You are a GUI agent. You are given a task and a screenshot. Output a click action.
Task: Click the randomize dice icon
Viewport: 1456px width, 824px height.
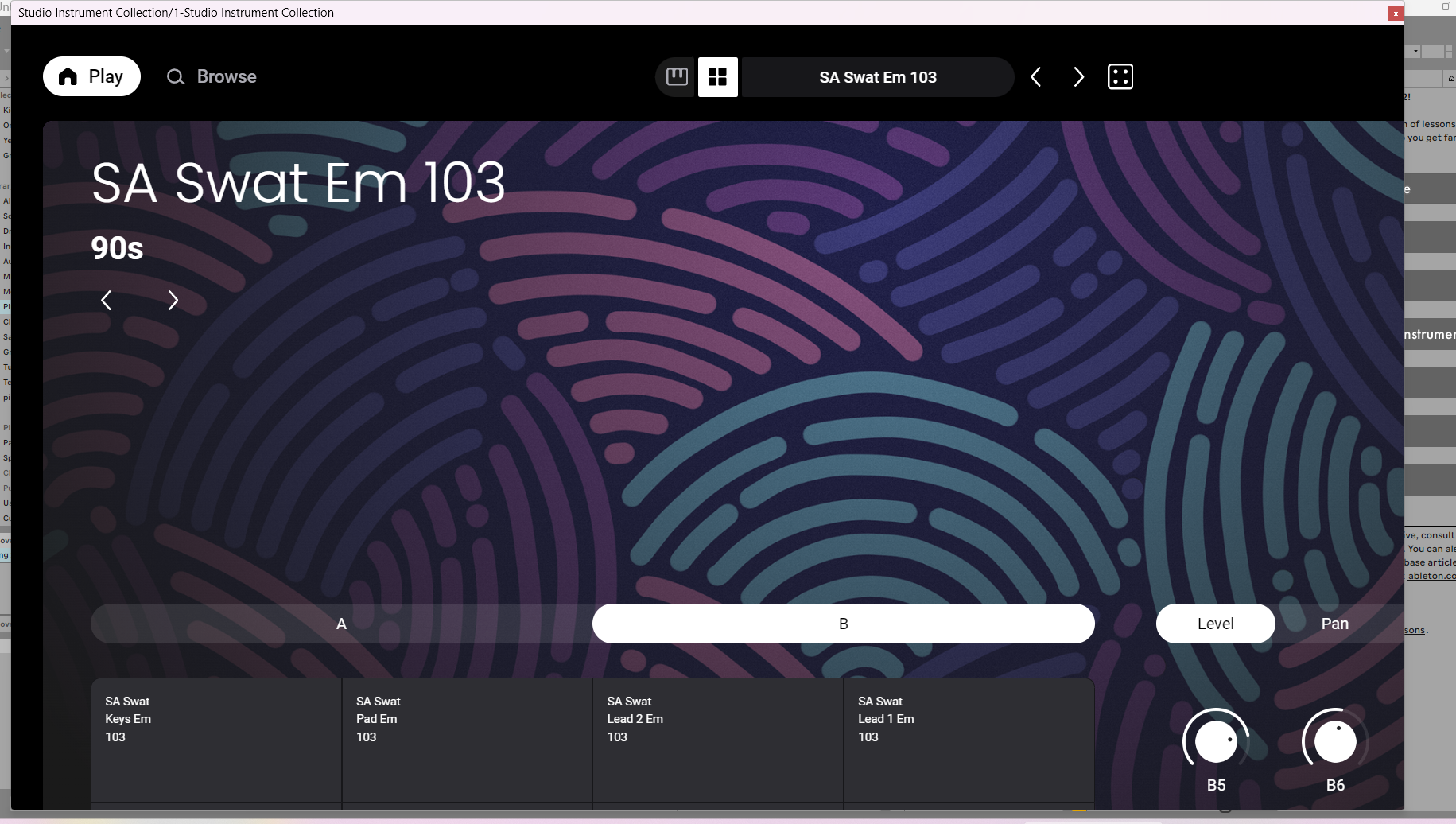click(x=1120, y=77)
